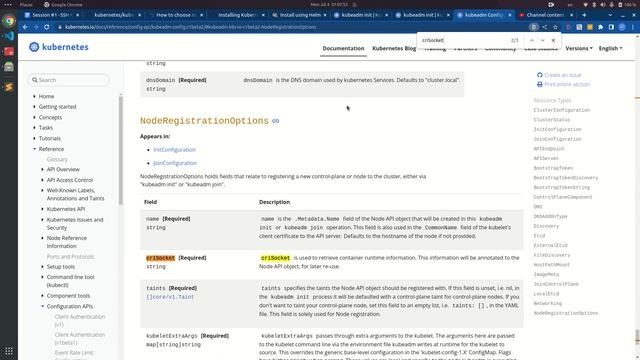Viewport: 640px width, 360px height.
Task: Open Chrome from the Ubuntu dock
Action: click(9, 20)
